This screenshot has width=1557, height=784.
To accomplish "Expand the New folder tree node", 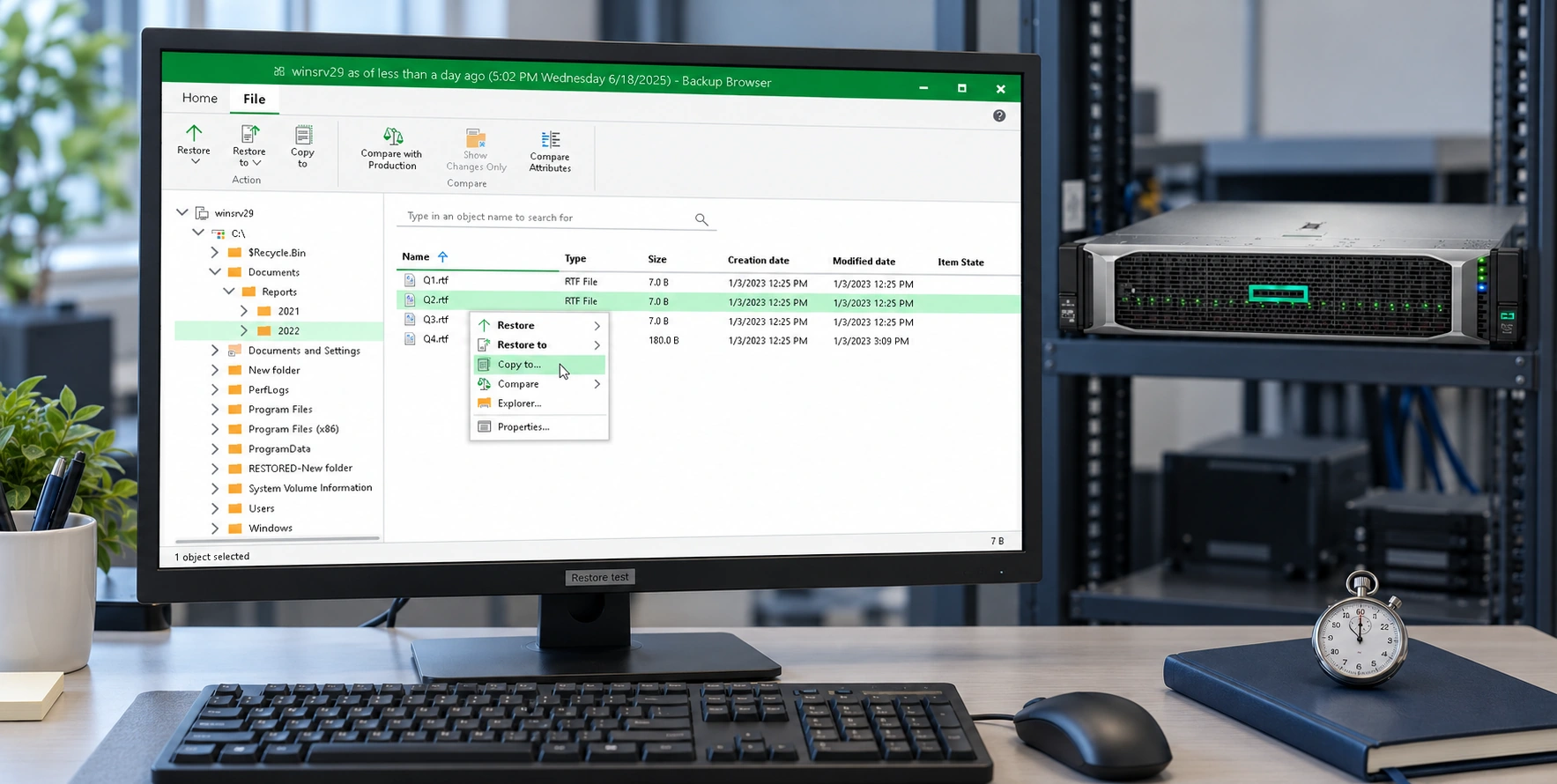I will point(214,370).
